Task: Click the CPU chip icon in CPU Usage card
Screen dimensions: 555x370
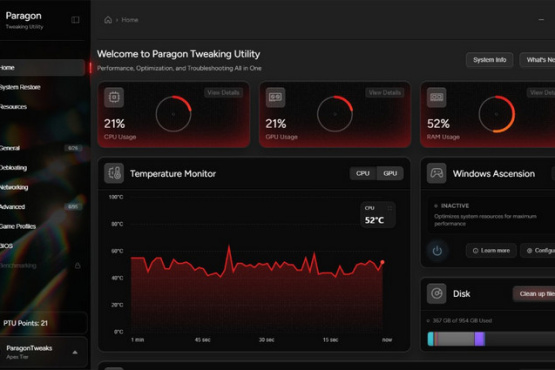Action: [x=114, y=97]
